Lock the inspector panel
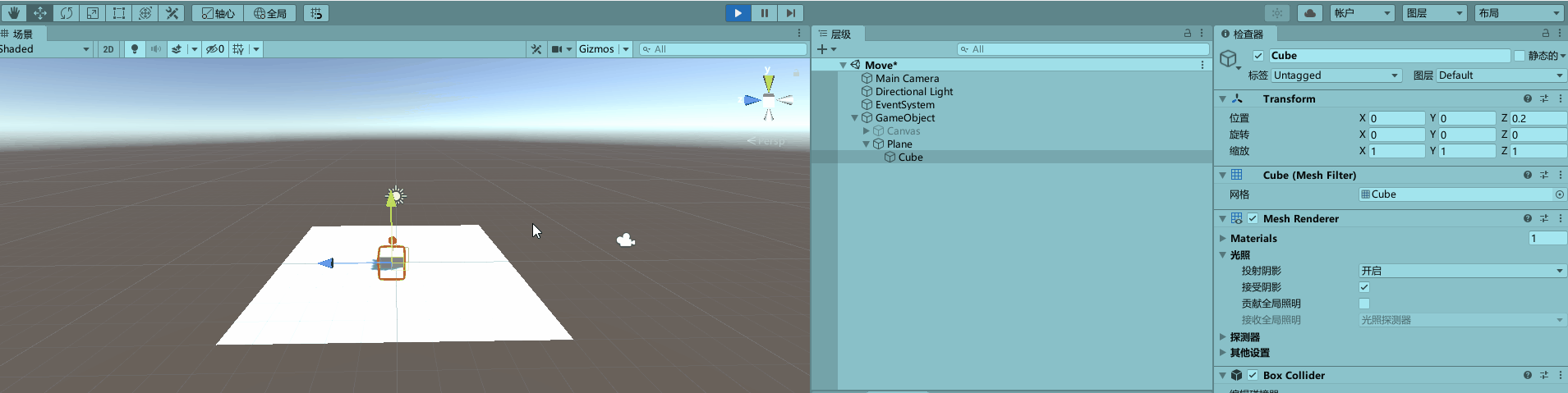The image size is (1568, 393). click(1546, 34)
